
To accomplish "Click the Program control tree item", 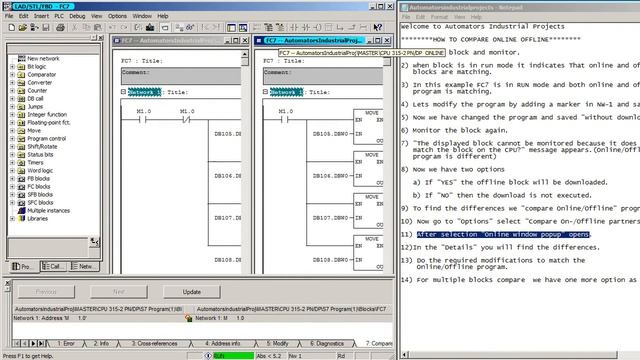I will [x=47, y=139].
